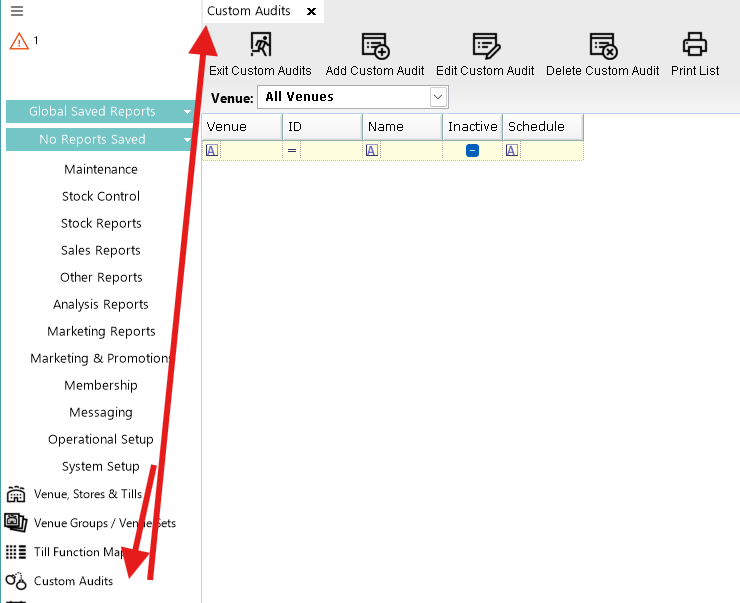Click the Add Custom Audit icon
740x603 pixels.
(375, 45)
